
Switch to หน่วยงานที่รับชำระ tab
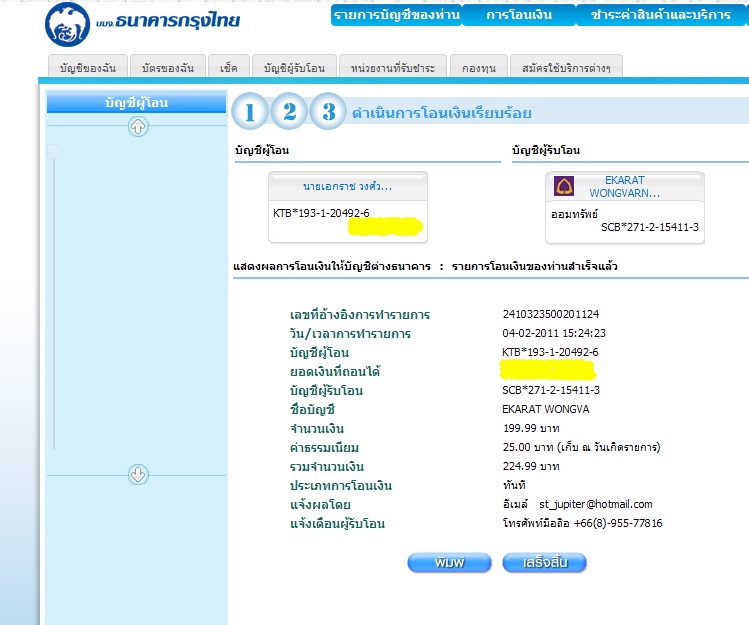(x=393, y=67)
